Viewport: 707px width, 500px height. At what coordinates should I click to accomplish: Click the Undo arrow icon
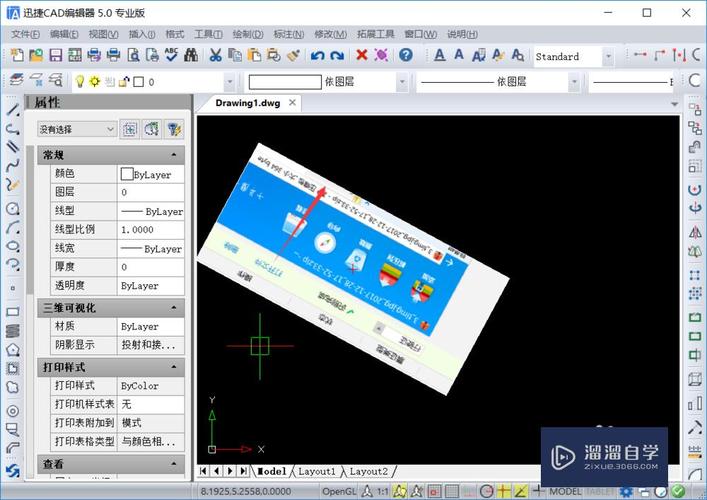pyautogui.click(x=317, y=56)
